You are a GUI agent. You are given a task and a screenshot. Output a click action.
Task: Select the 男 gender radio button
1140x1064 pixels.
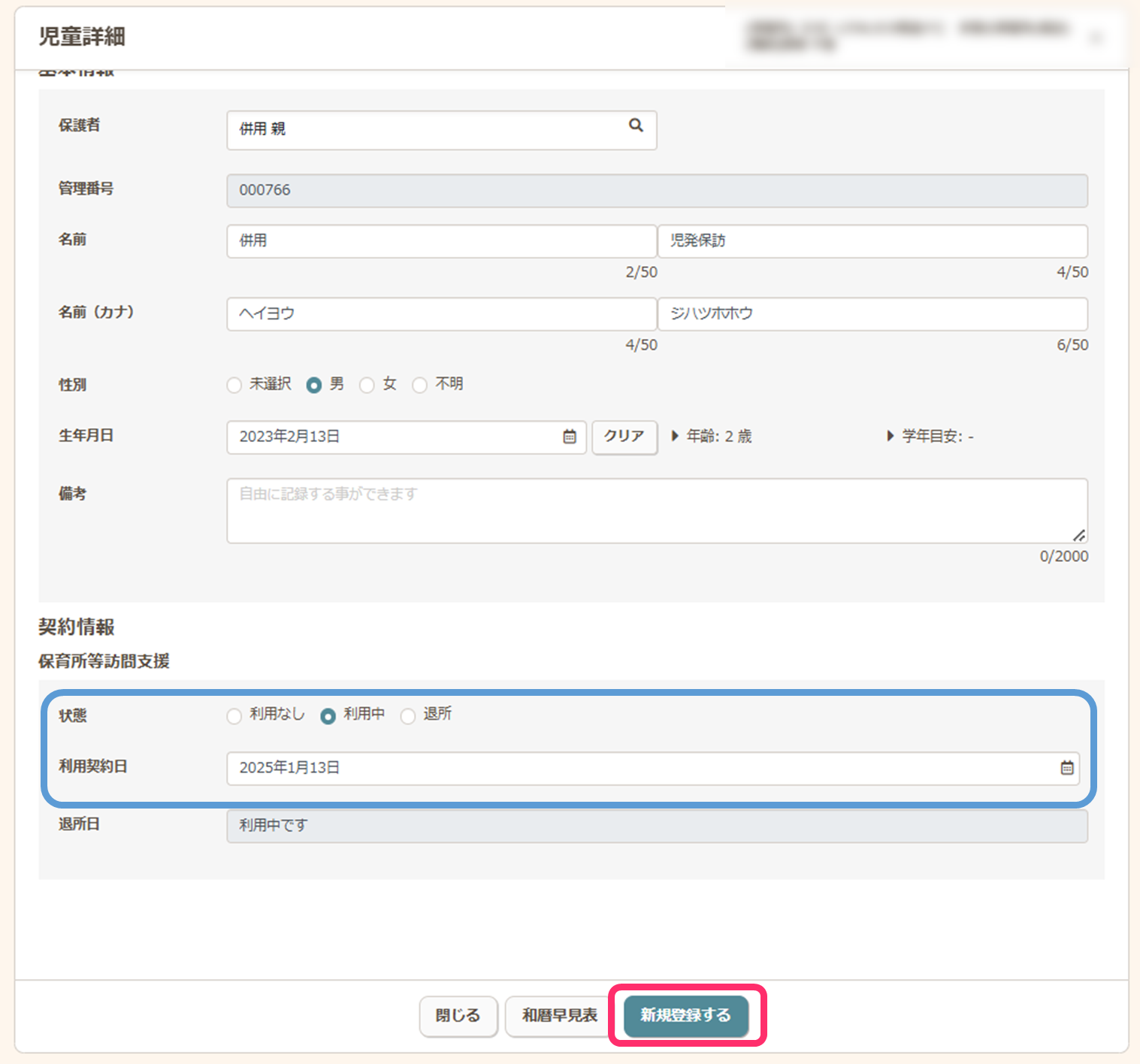(x=314, y=385)
